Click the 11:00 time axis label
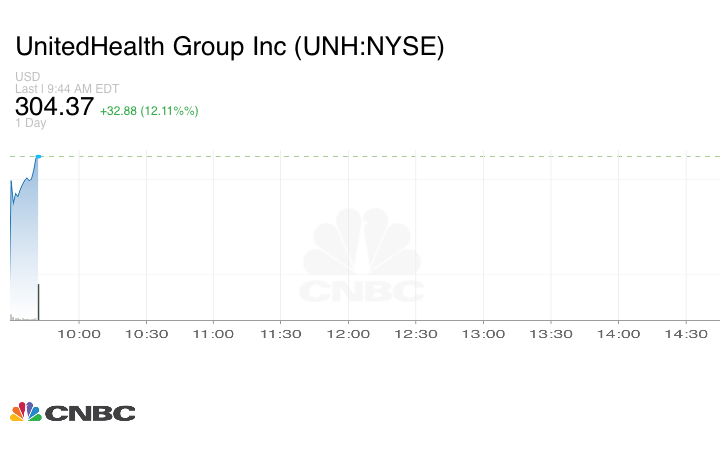Viewport: 720px width, 450px height. (x=214, y=334)
